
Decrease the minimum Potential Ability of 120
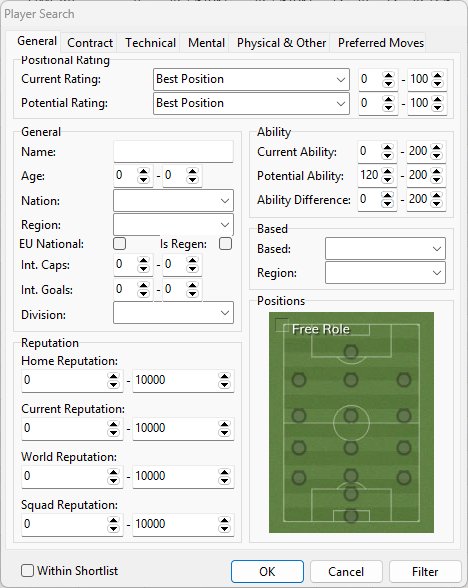[x=387, y=179]
